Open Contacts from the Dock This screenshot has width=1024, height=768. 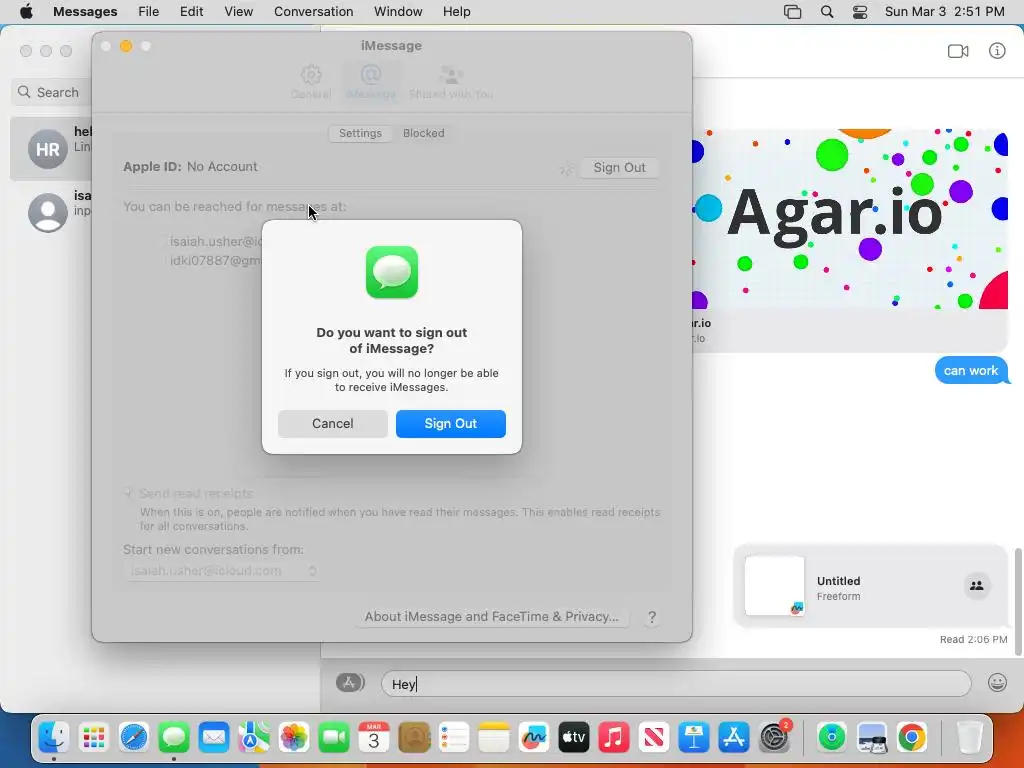[x=414, y=738]
